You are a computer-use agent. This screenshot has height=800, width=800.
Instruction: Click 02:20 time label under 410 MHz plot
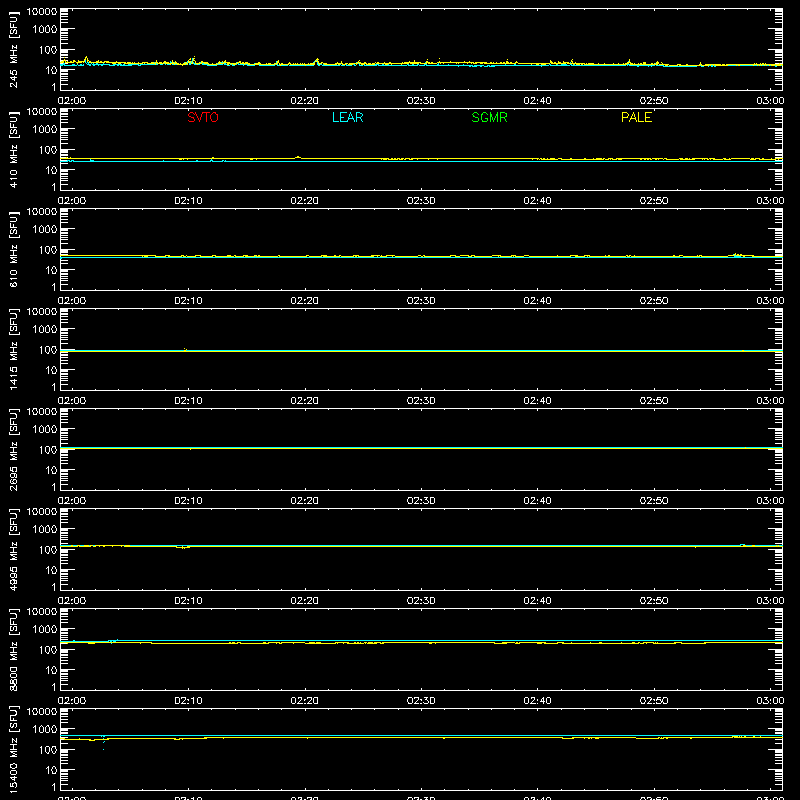305,201
